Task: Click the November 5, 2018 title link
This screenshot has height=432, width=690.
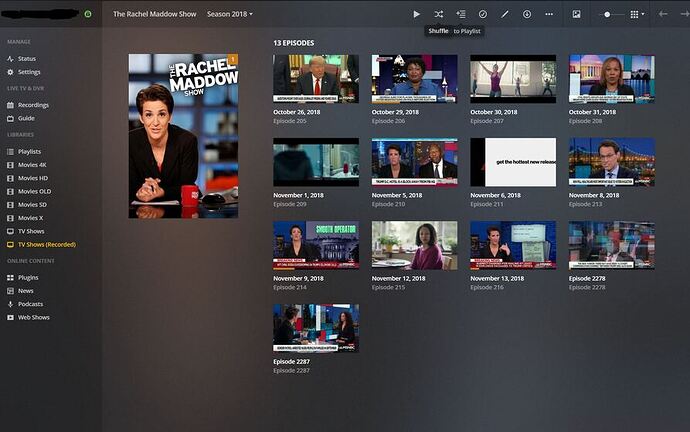Action: click(397, 195)
